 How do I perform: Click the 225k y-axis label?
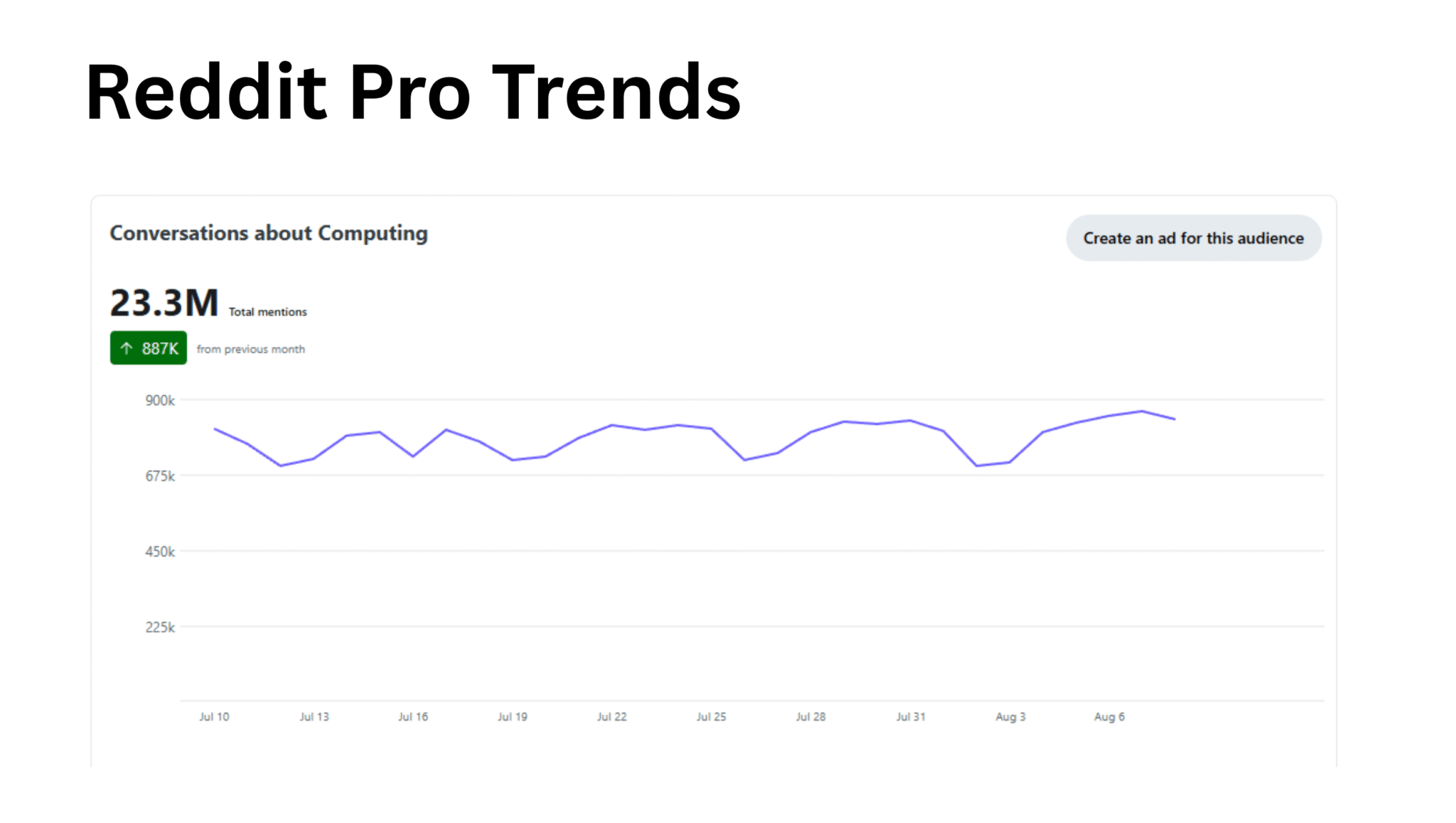pyautogui.click(x=160, y=628)
